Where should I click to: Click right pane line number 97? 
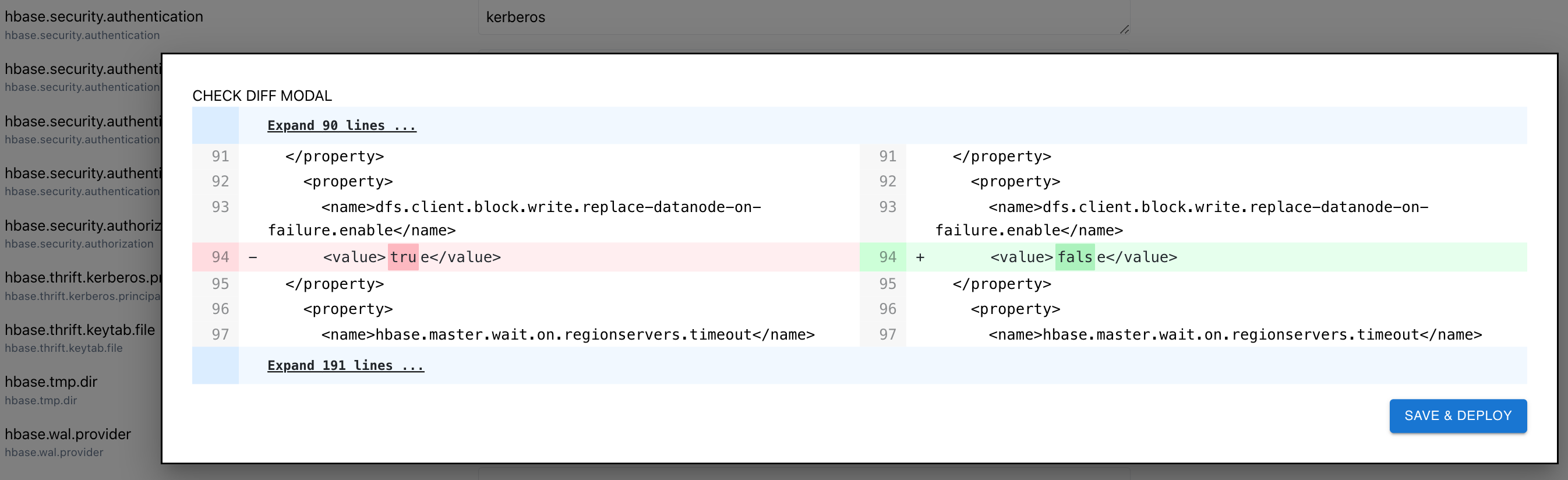tap(887, 334)
